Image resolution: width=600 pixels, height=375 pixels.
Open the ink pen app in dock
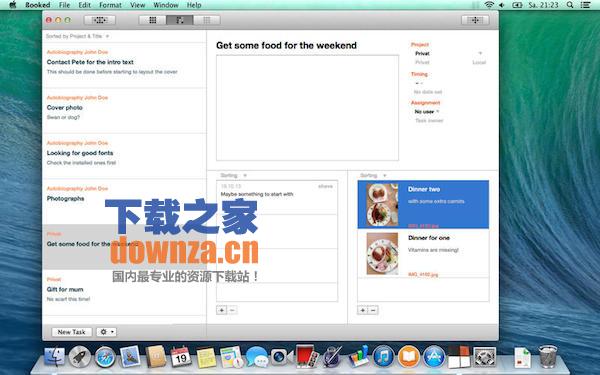tap(332, 357)
